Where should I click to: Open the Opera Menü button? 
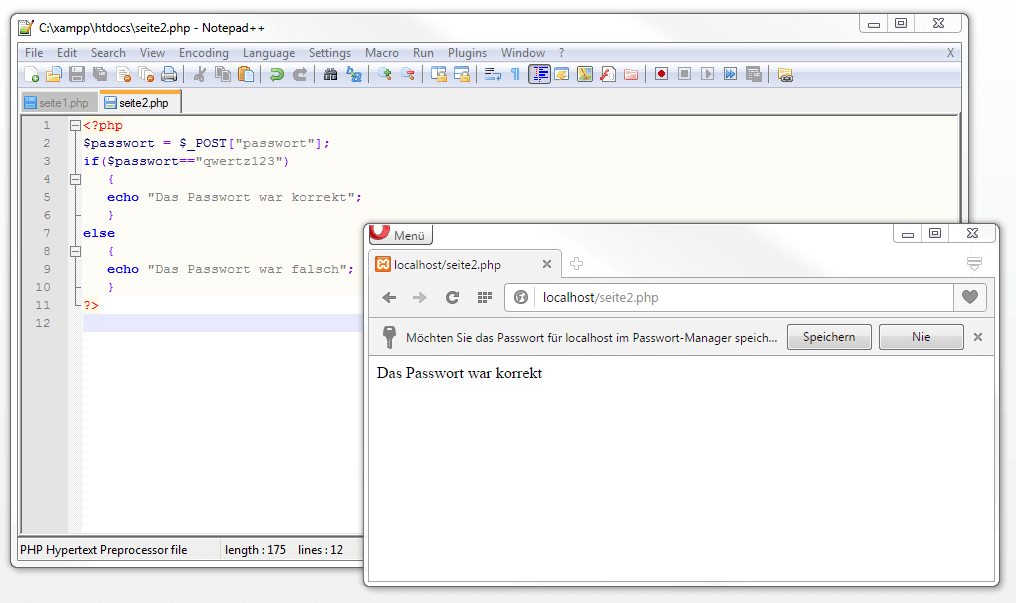[x=400, y=234]
